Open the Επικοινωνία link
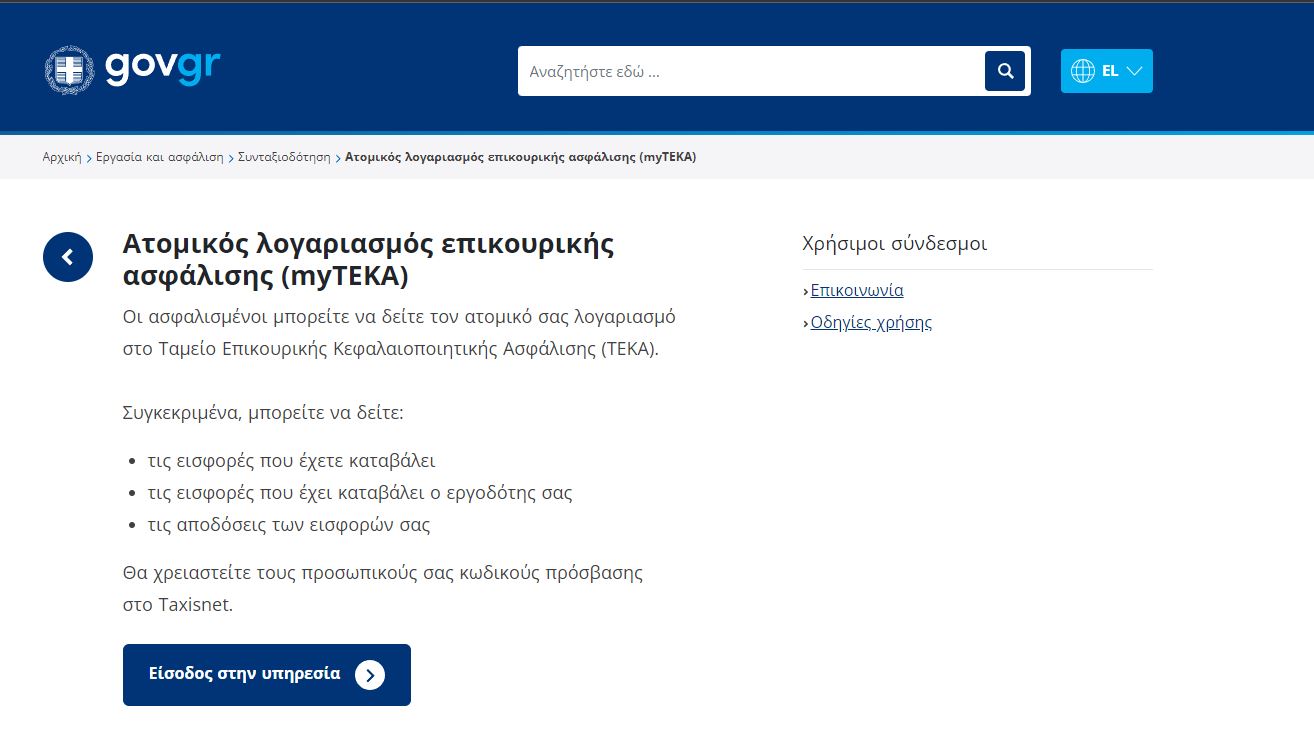The width and height of the screenshot is (1314, 752). [857, 291]
